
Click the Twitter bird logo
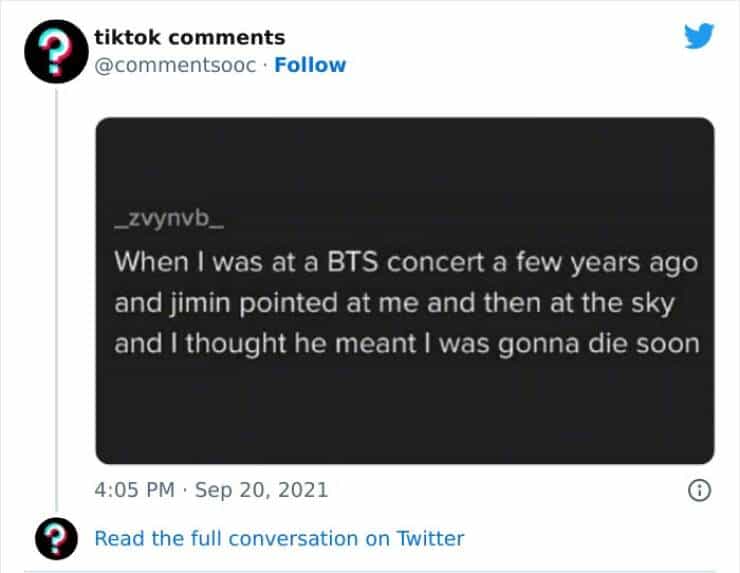click(x=699, y=38)
